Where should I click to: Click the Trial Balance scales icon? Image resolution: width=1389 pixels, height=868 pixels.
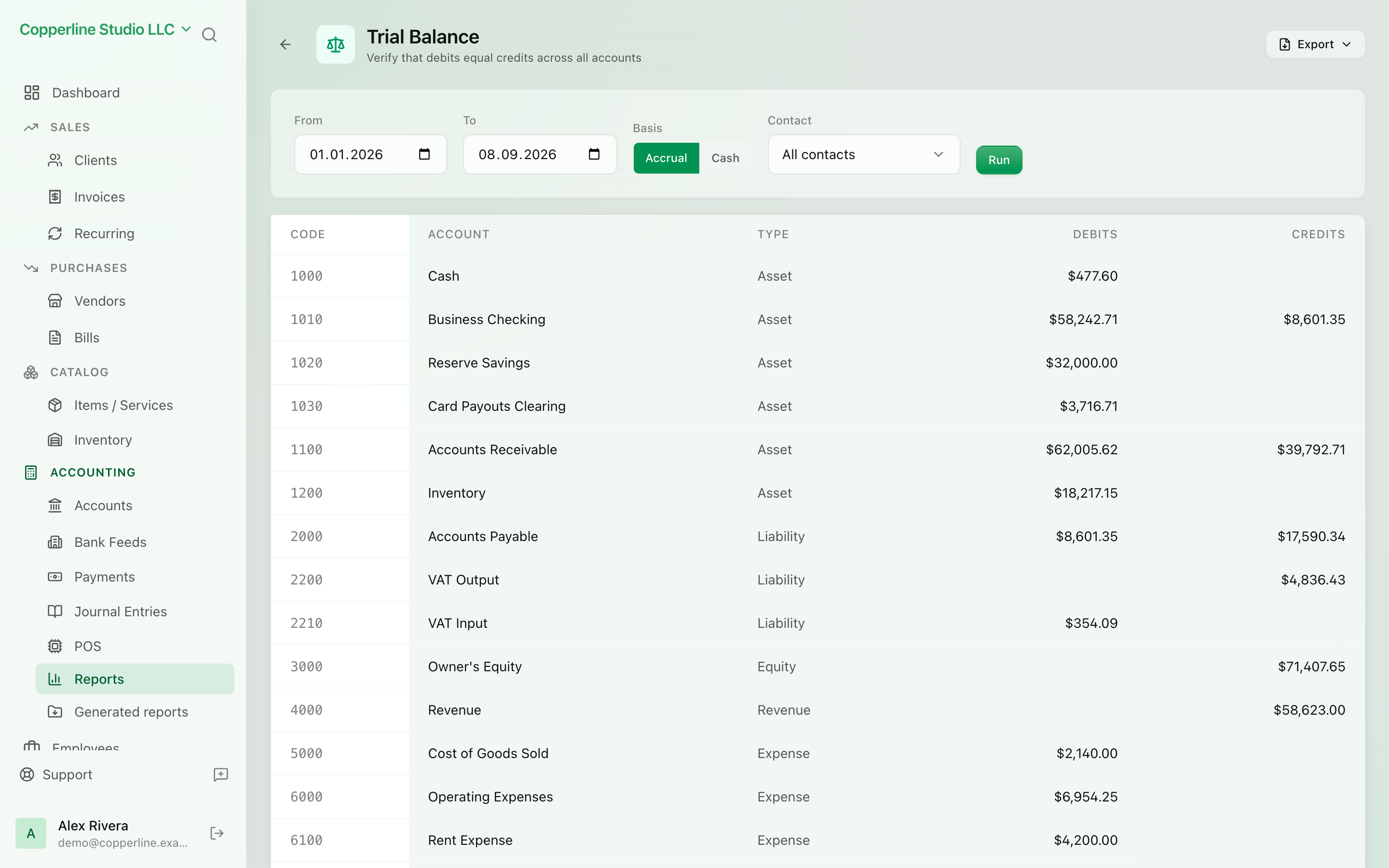pos(336,44)
